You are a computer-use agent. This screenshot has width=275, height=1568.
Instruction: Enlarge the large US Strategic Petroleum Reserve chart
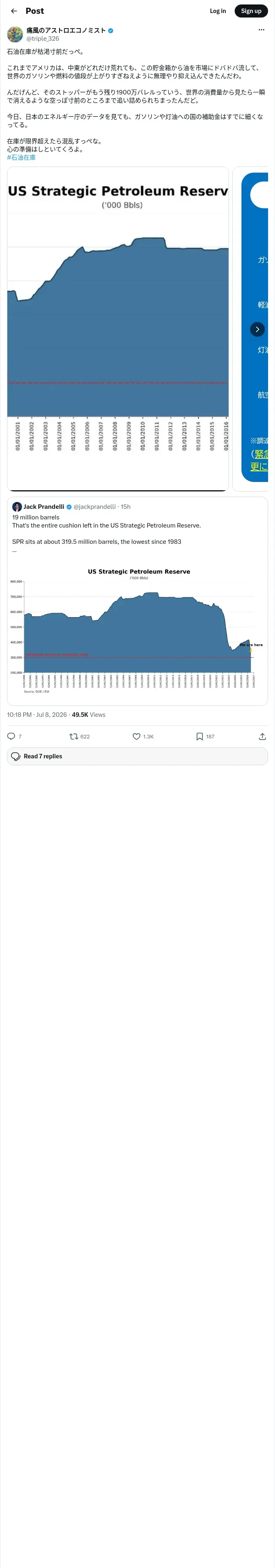118,328
